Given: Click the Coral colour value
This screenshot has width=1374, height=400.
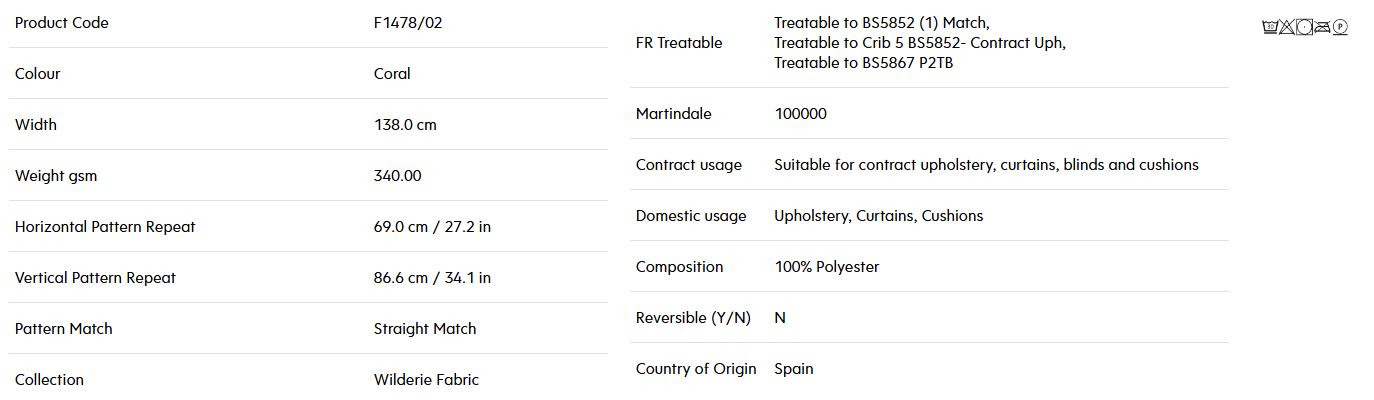Looking at the screenshot, I should (392, 74).
